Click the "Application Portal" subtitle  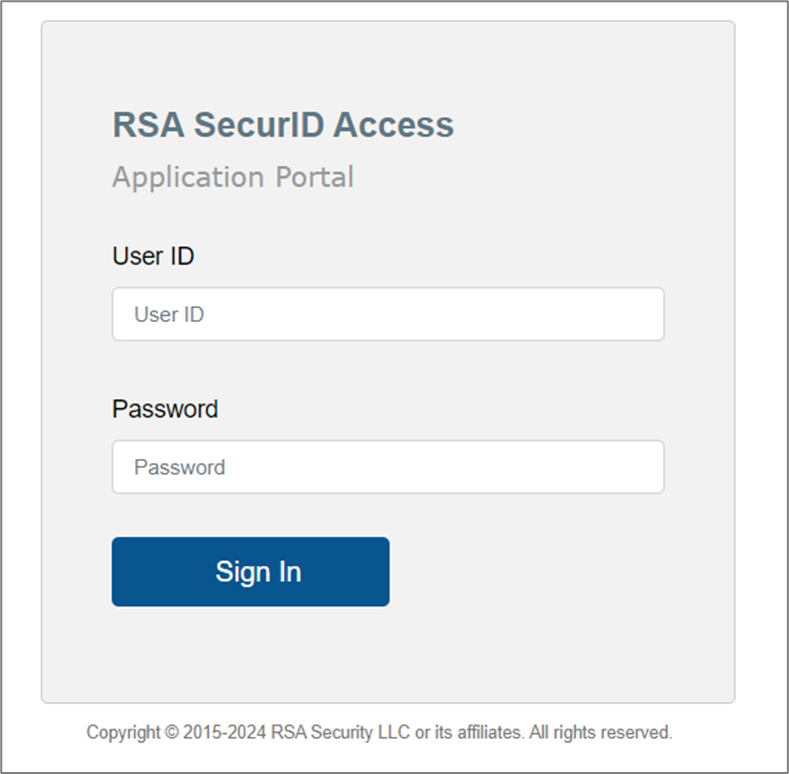point(233,177)
